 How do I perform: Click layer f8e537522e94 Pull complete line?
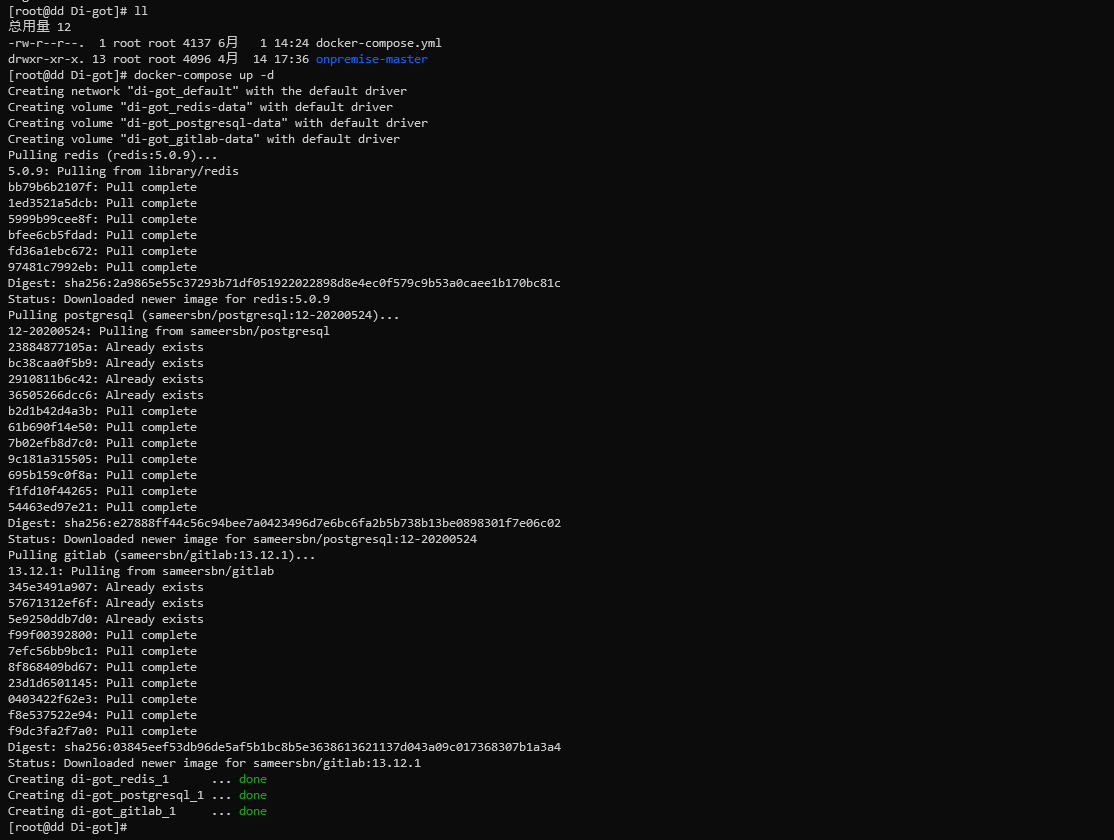102,715
